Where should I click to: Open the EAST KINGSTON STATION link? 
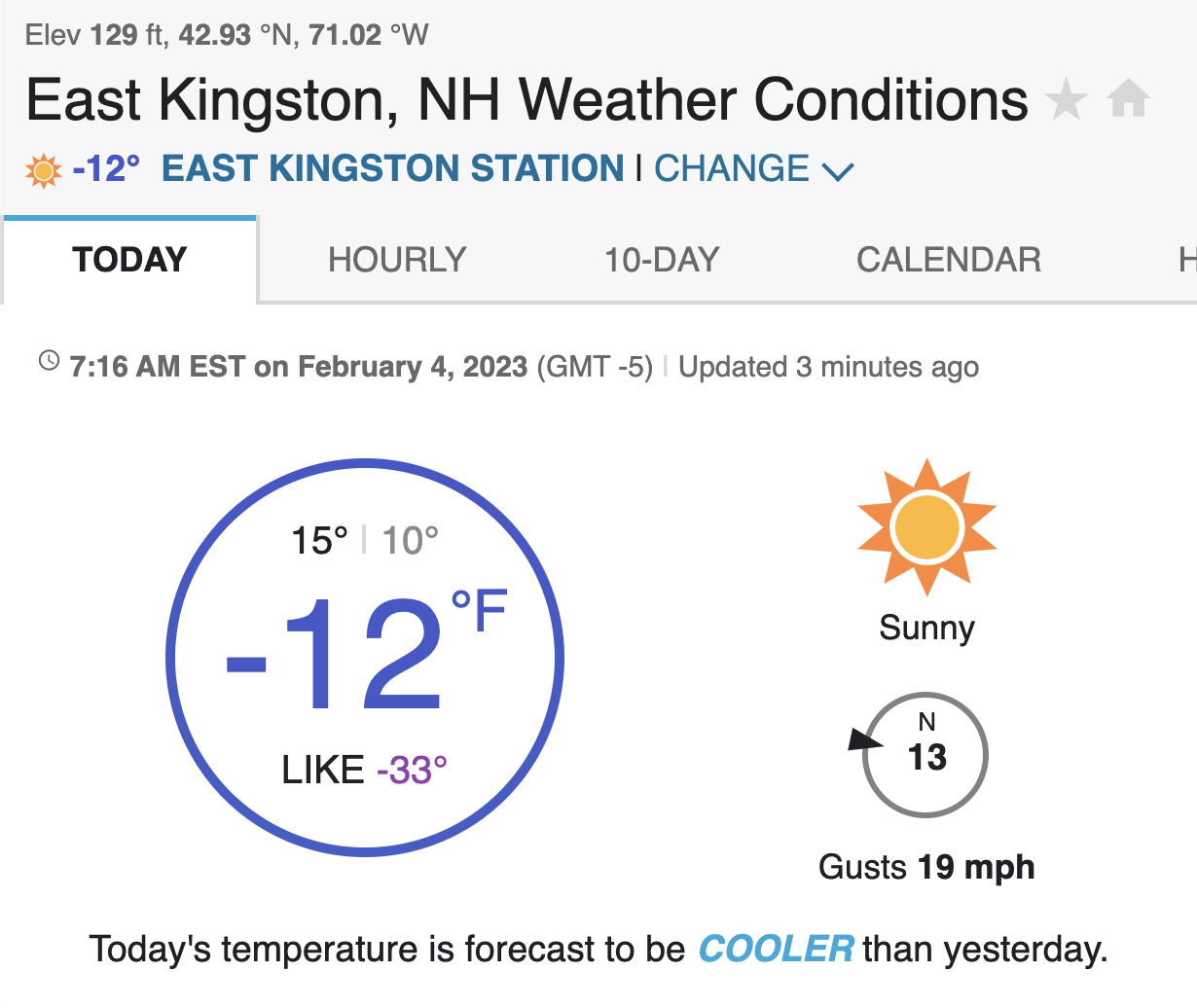[x=392, y=169]
